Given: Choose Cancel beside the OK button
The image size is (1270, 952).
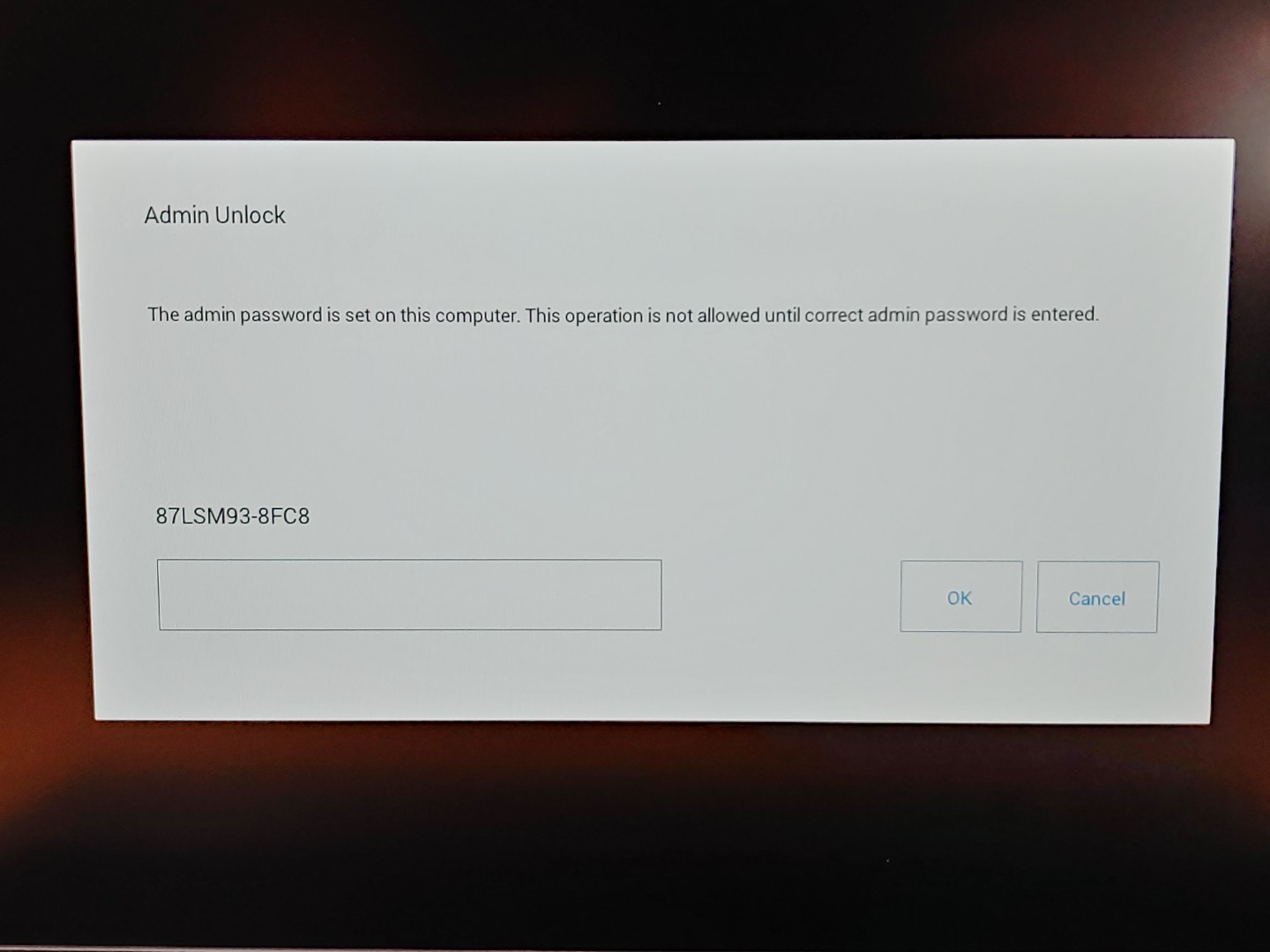Looking at the screenshot, I should tap(1097, 597).
